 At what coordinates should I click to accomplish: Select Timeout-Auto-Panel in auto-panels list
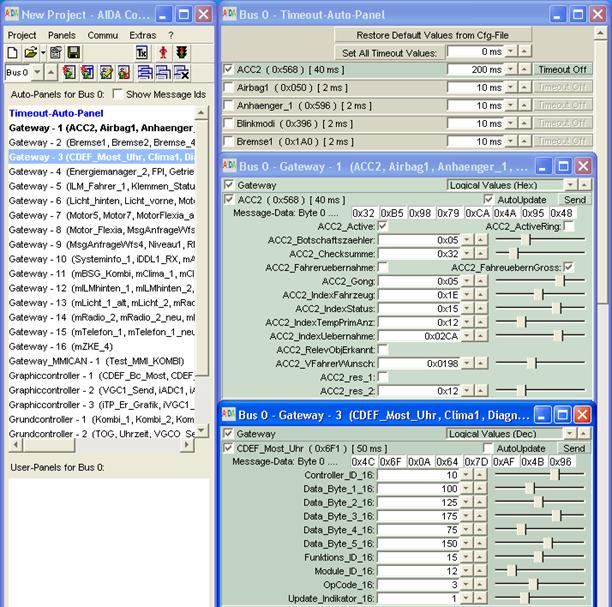[x=56, y=113]
